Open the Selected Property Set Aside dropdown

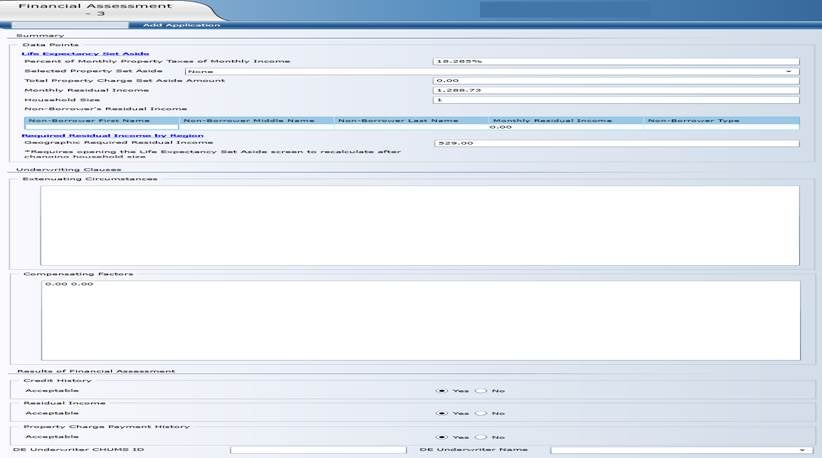click(x=492, y=71)
